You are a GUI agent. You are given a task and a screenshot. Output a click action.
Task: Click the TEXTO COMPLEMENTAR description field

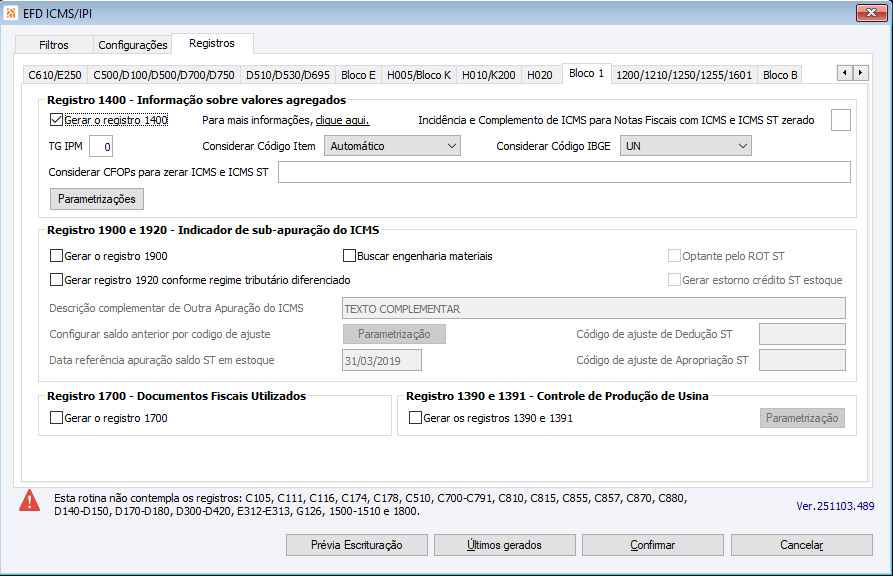pos(593,308)
